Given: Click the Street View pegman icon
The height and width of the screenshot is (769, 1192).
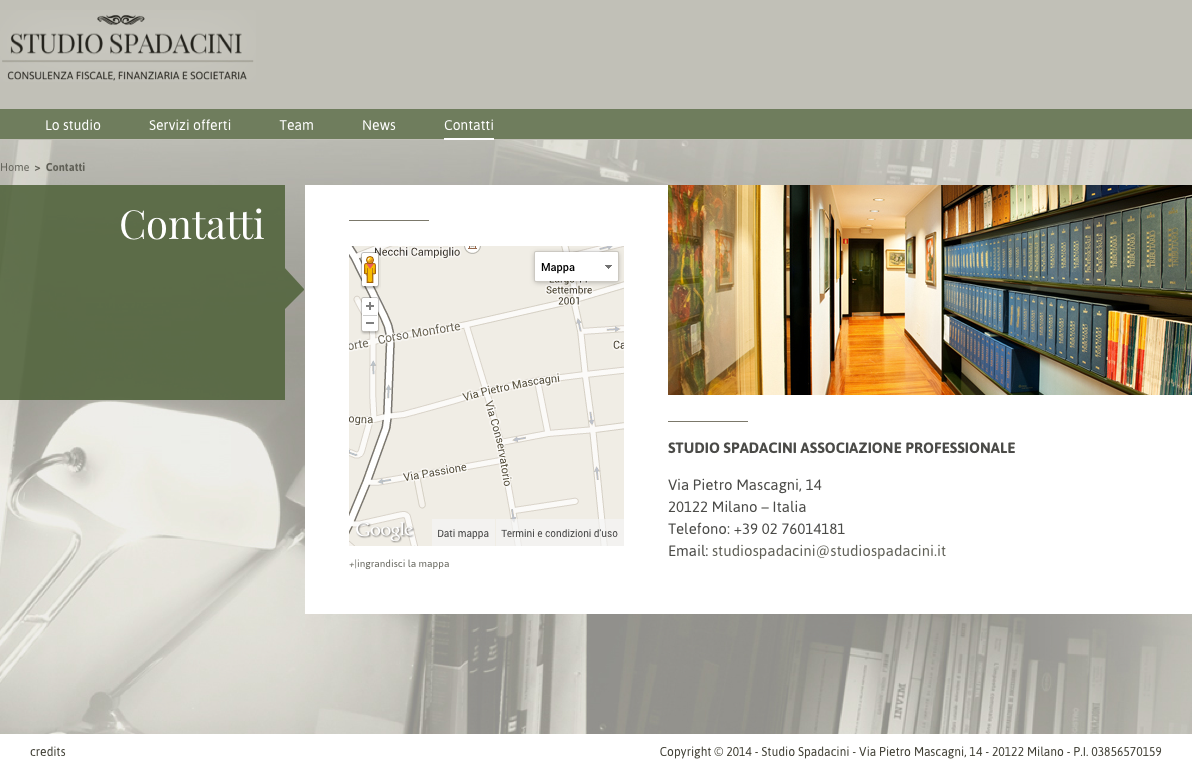Looking at the screenshot, I should click(370, 270).
